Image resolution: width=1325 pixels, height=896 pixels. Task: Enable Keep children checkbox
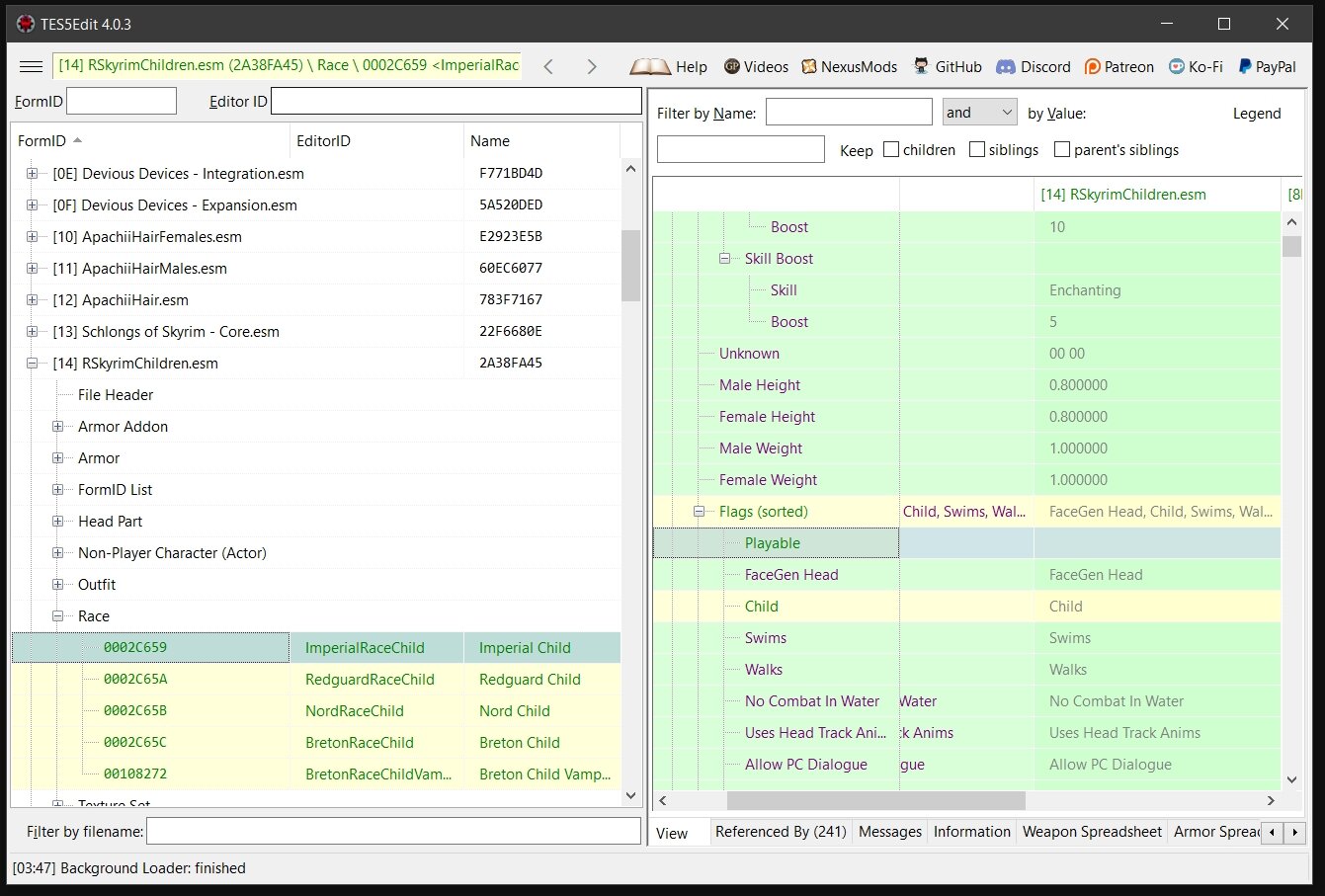pos(891,149)
